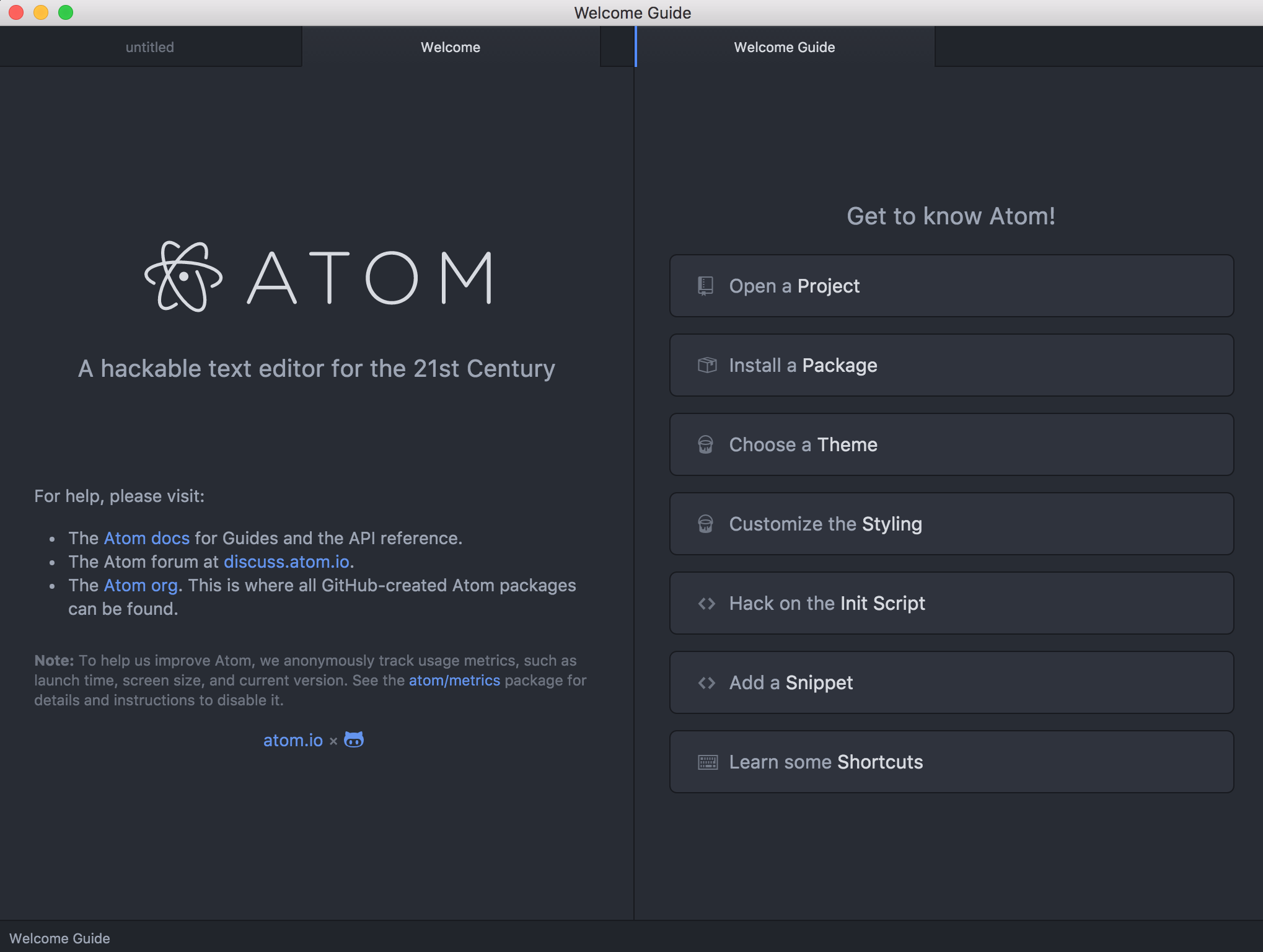This screenshot has height=952, width=1263.
Task: Open the Atom docs link
Action: pos(147,538)
